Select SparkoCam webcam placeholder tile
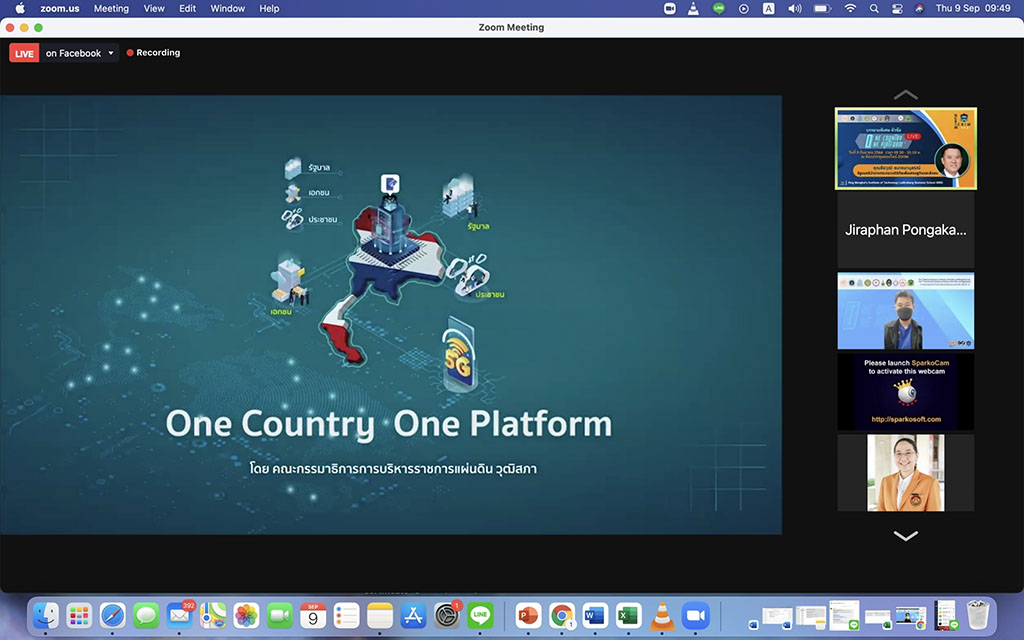Viewport: 1024px width, 640px height. [906, 391]
